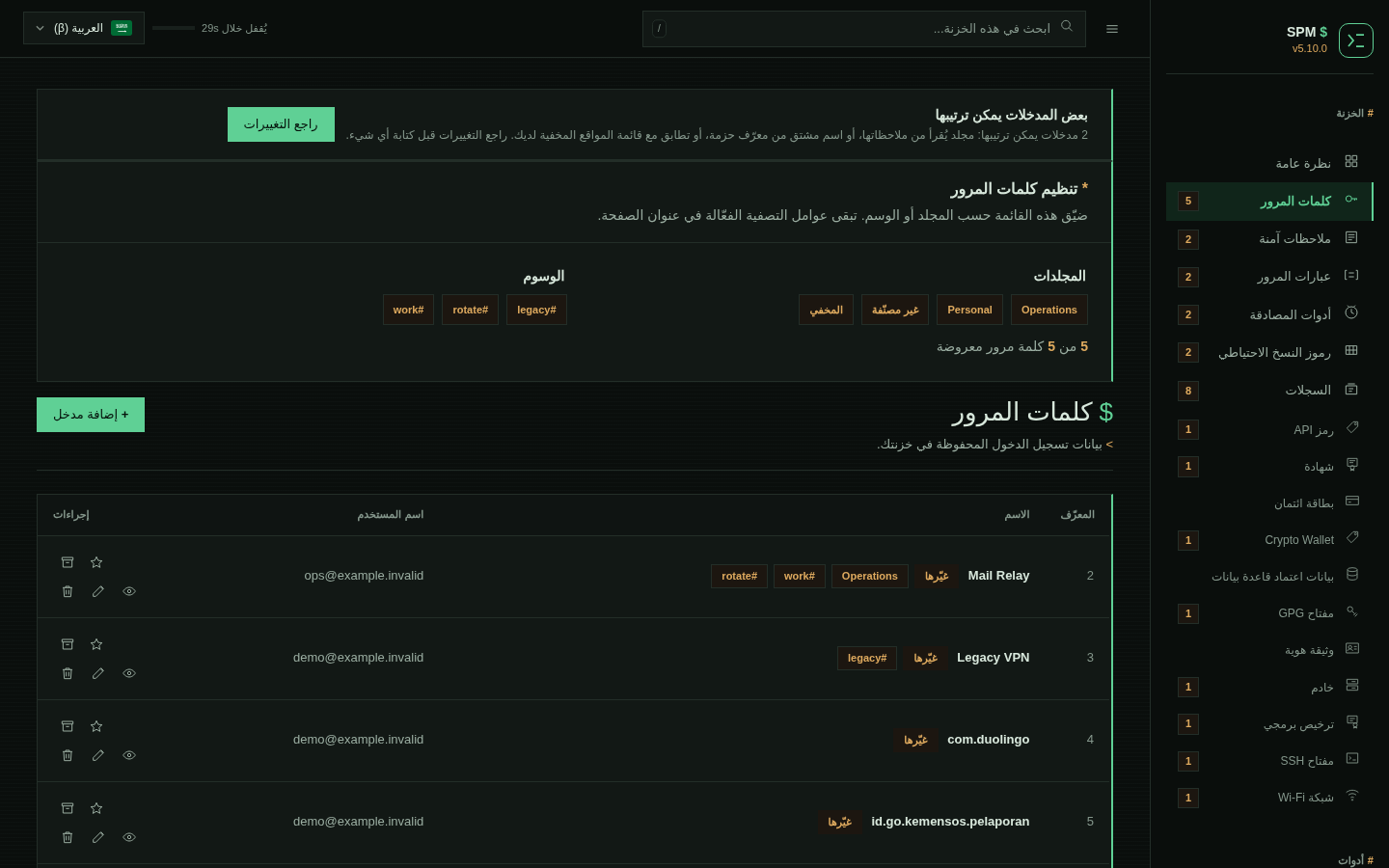Click the + إضافة مدخل add entry button
This screenshot has height=868, width=1389.
click(x=91, y=415)
